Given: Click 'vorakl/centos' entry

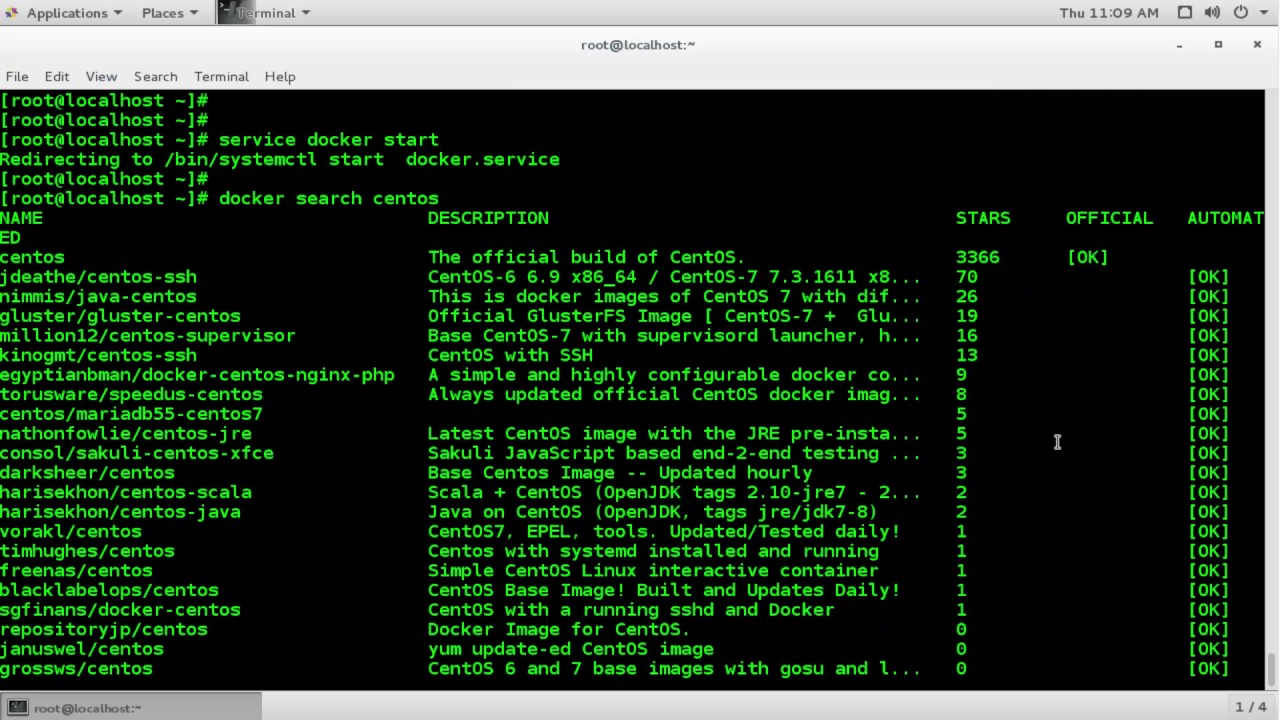Looking at the screenshot, I should 71,531.
